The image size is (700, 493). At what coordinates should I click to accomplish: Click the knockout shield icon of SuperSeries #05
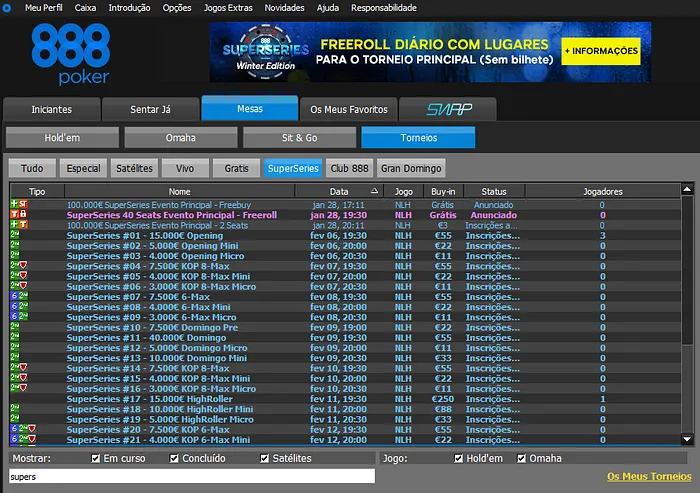(x=23, y=276)
